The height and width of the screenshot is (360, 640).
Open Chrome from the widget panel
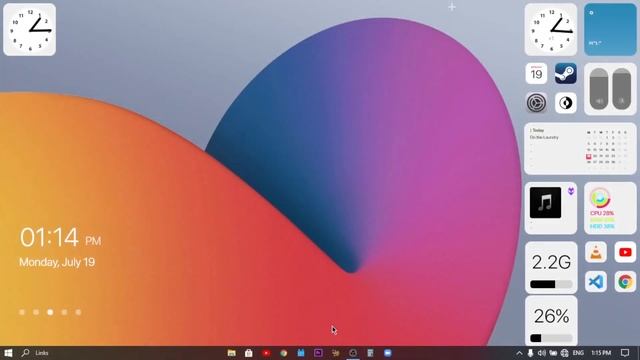625,282
